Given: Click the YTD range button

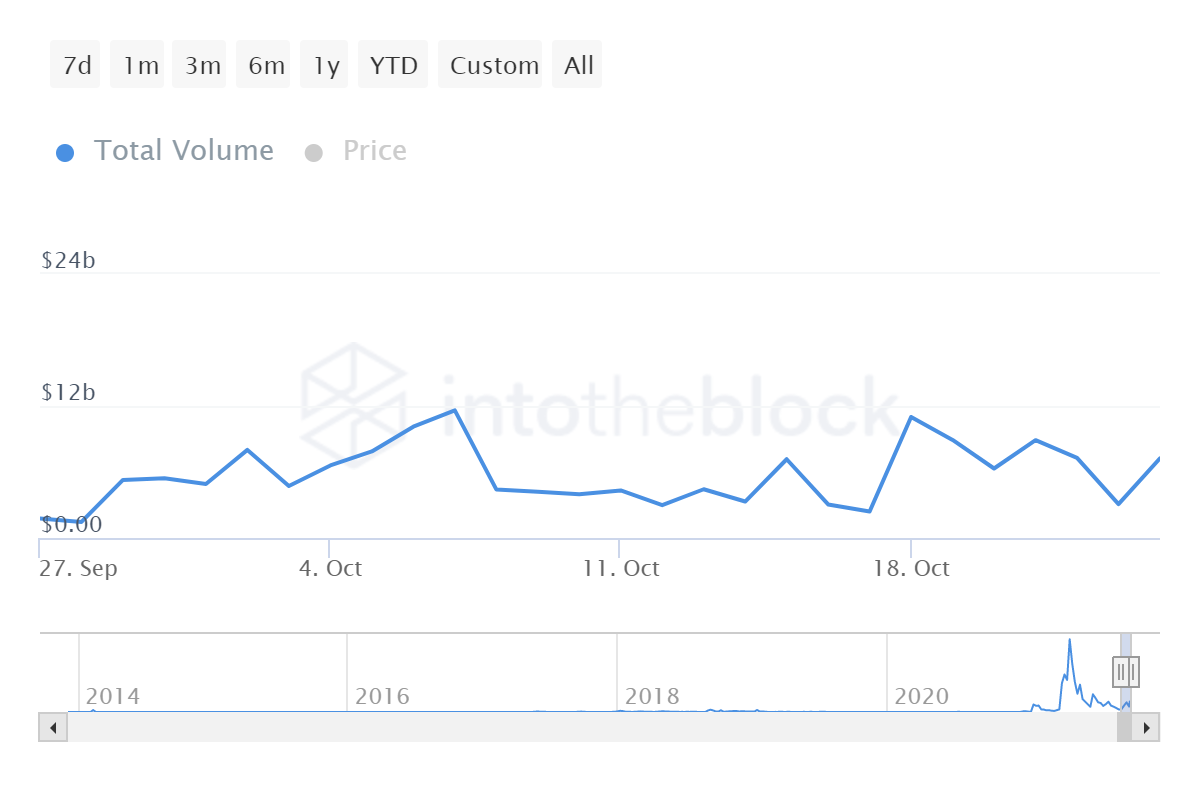Looking at the screenshot, I should point(393,66).
